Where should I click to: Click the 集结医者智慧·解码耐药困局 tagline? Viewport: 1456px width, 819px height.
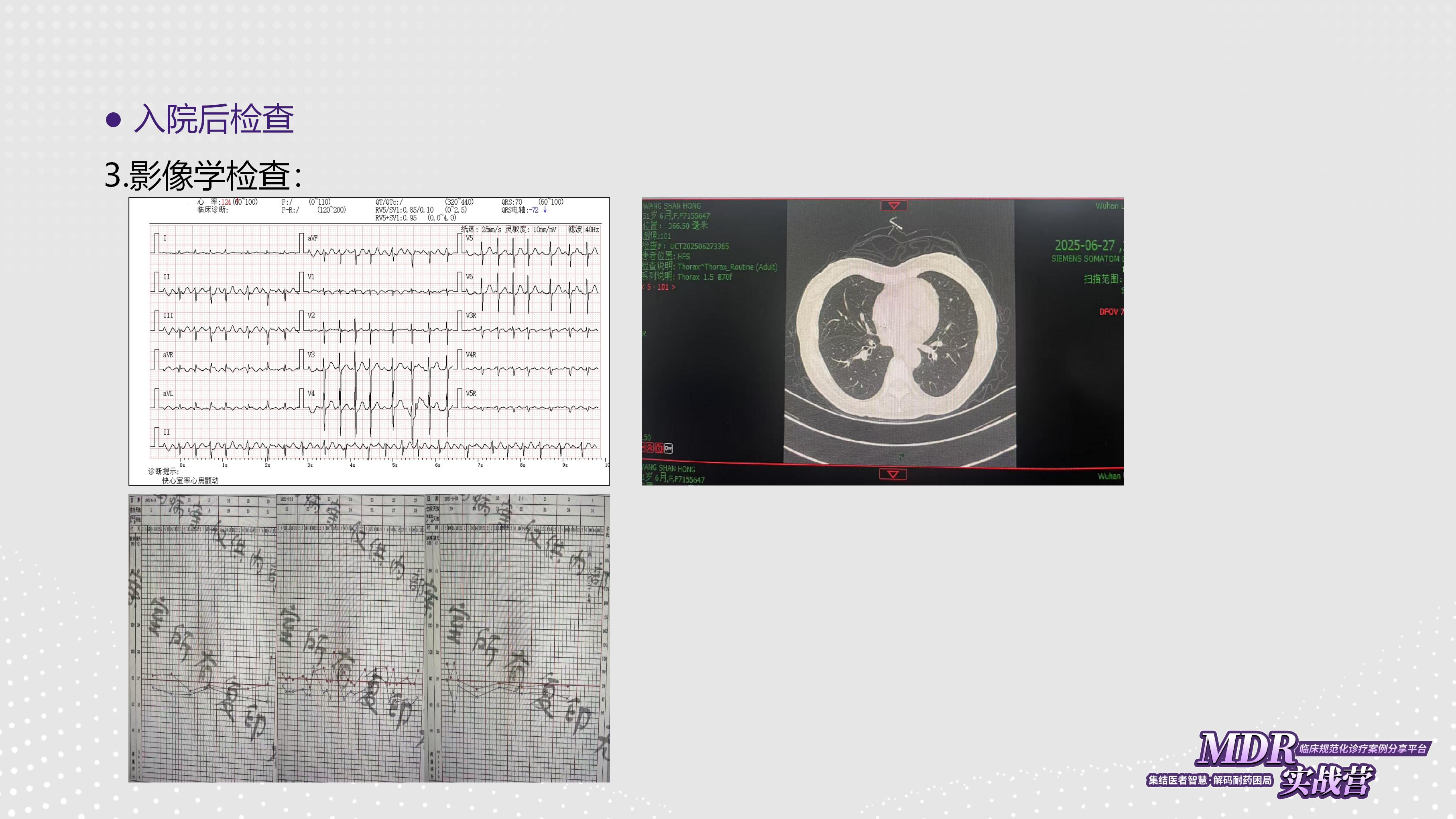[x=1210, y=780]
